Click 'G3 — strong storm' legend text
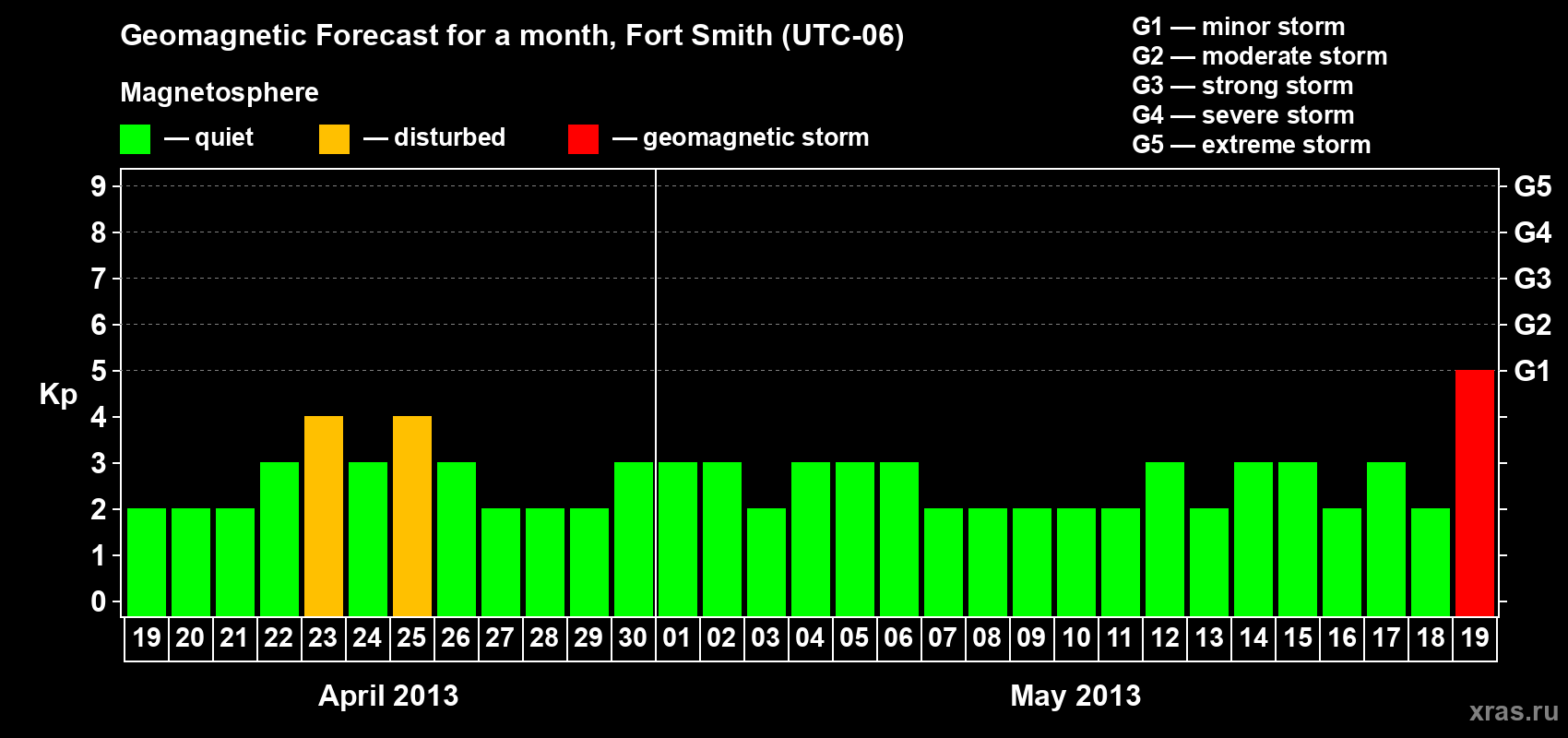The image size is (1568, 738). coord(1242,86)
